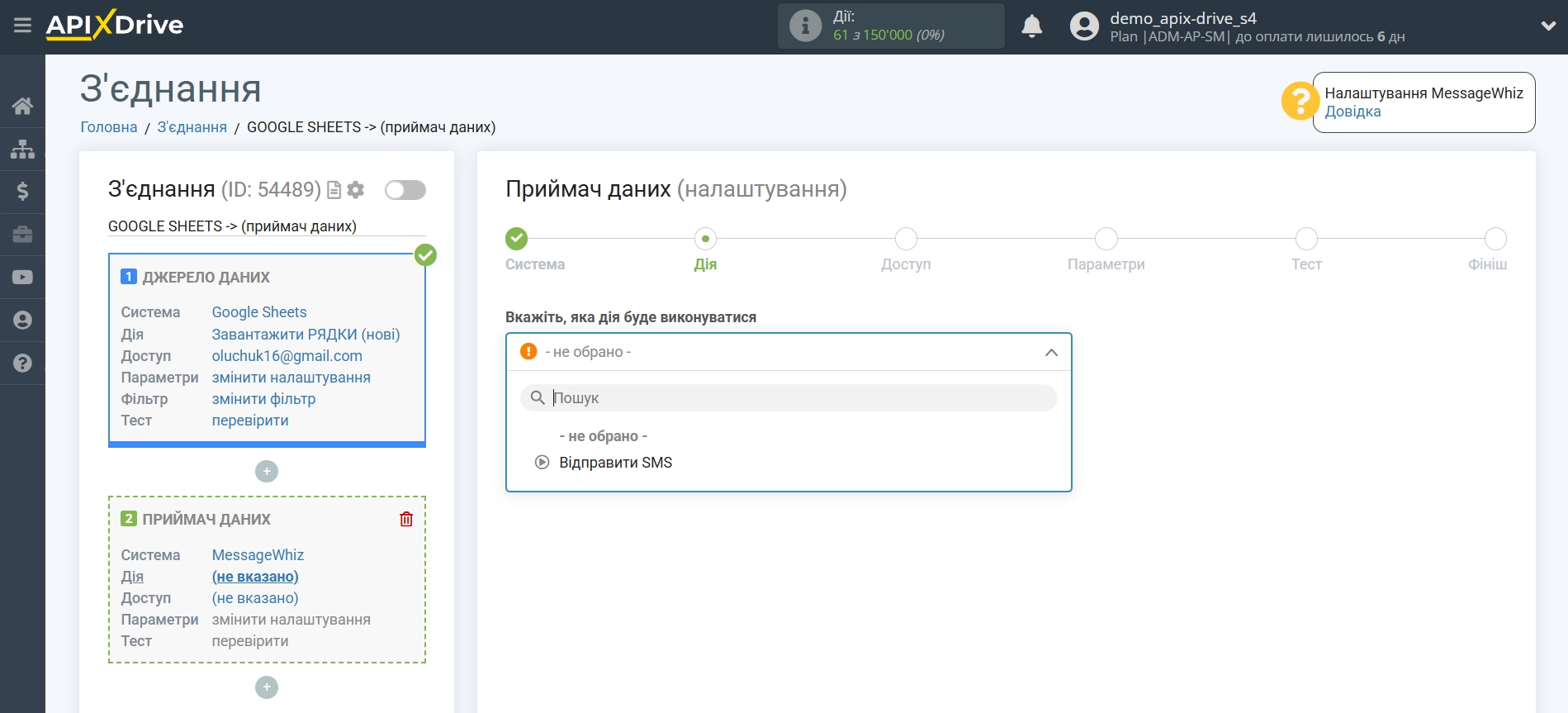Toggle the connection on/off switch
The image size is (1568, 713).
pos(405,190)
